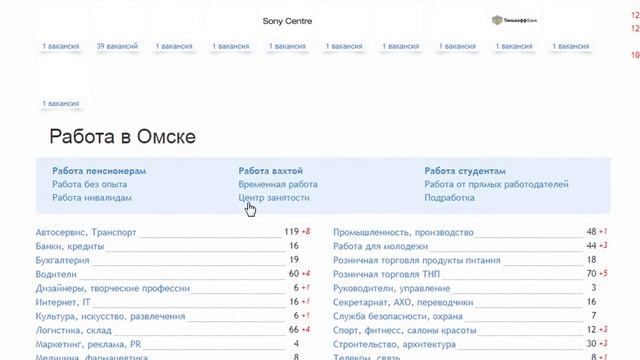
Task: Open the "Работа студентам" link
Action: point(465,171)
